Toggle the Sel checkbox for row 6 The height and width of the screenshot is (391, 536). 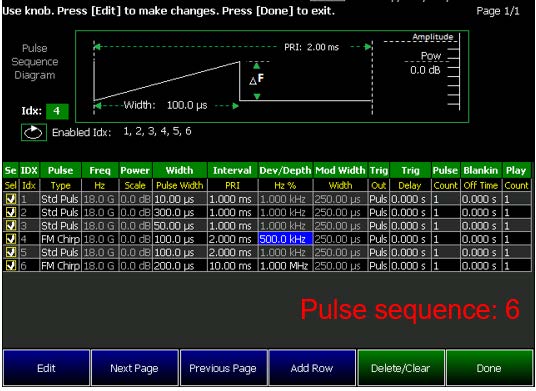click(x=11, y=266)
